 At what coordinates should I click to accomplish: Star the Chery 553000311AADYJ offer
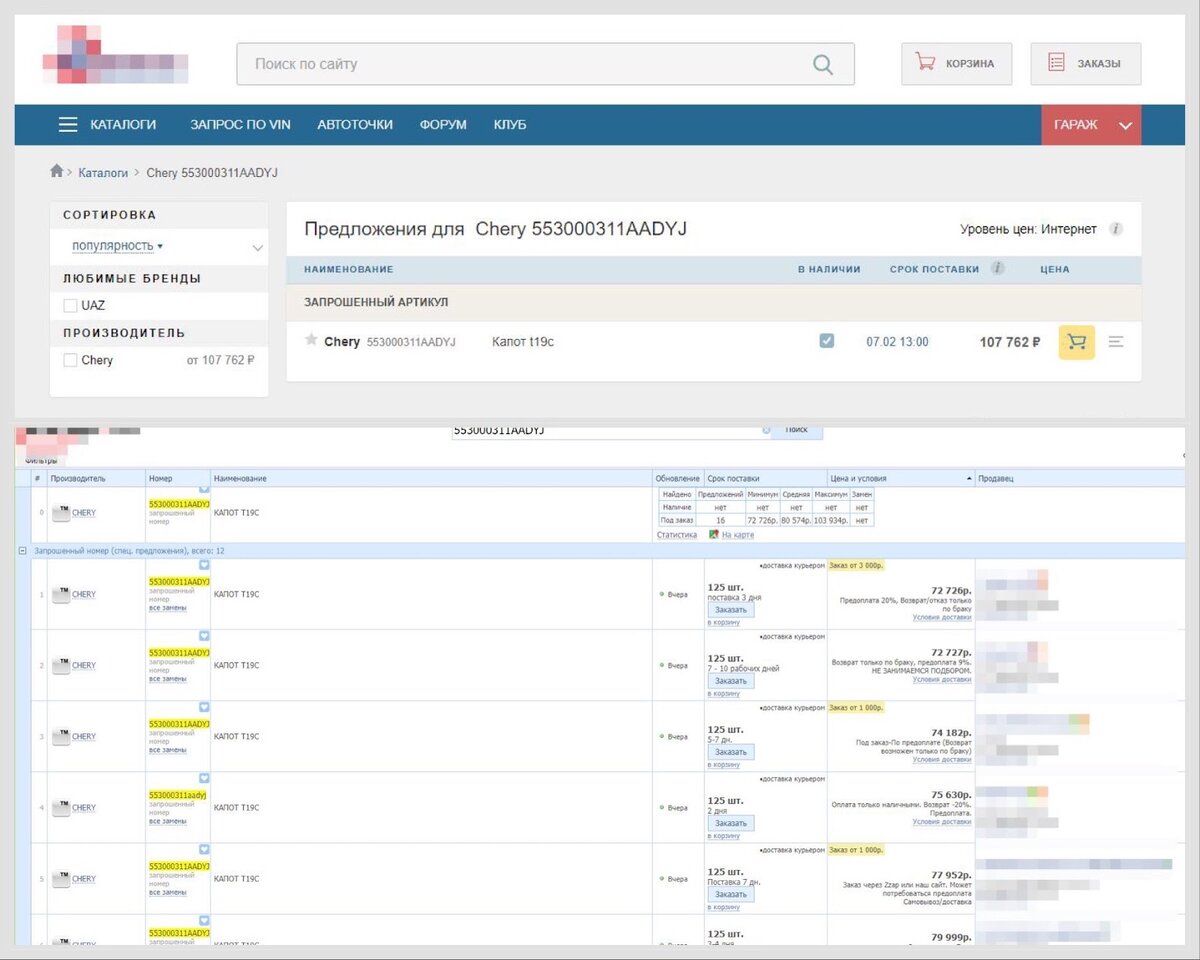pos(311,340)
